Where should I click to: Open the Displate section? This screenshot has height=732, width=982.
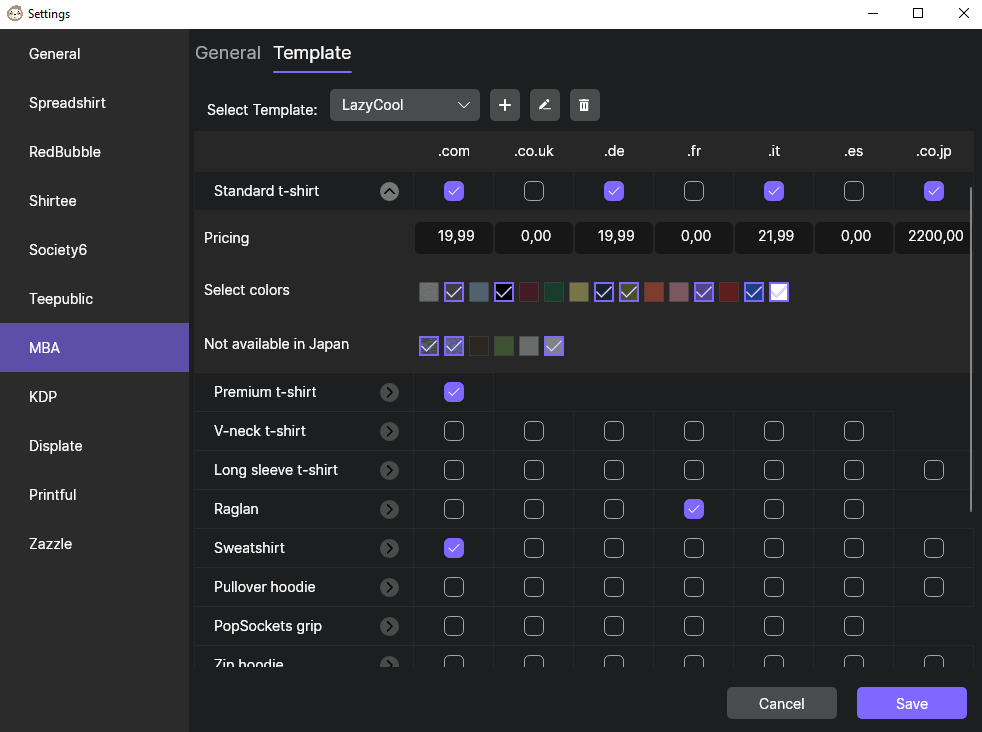coord(95,446)
